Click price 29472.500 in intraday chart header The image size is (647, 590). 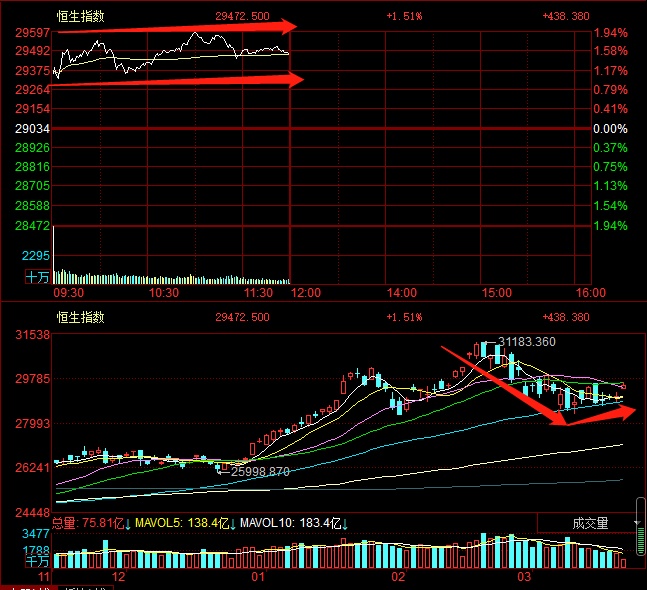(x=242, y=16)
